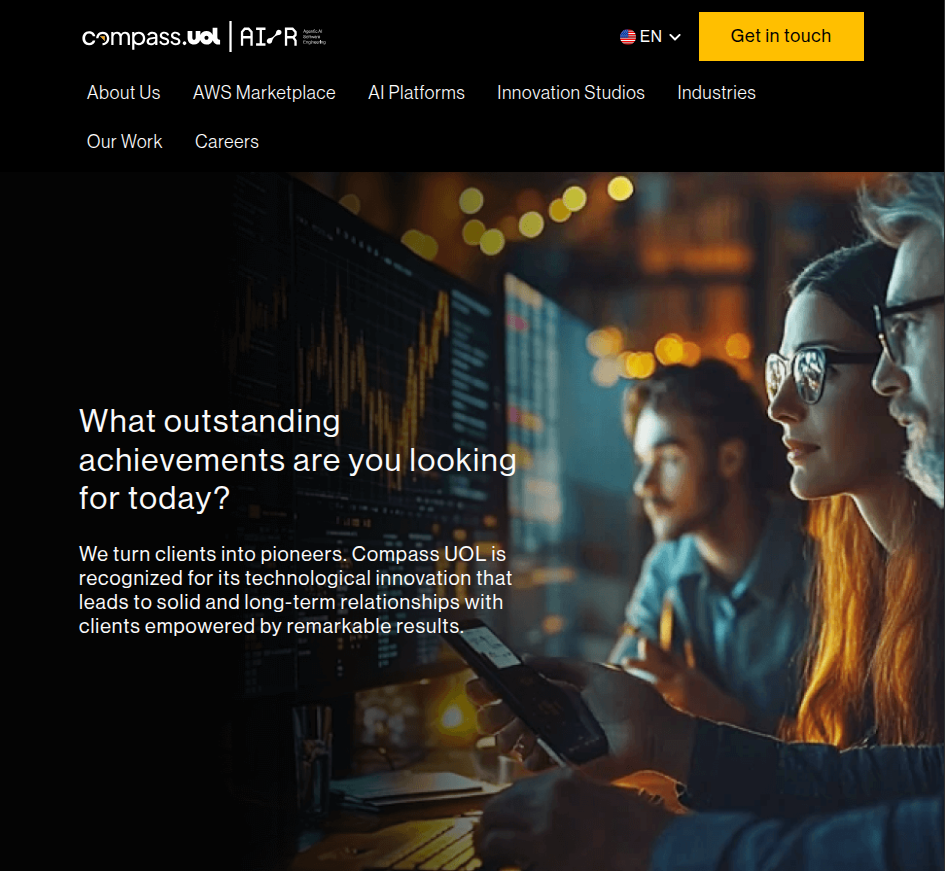
Task: Follow the Careers link
Action: (227, 142)
